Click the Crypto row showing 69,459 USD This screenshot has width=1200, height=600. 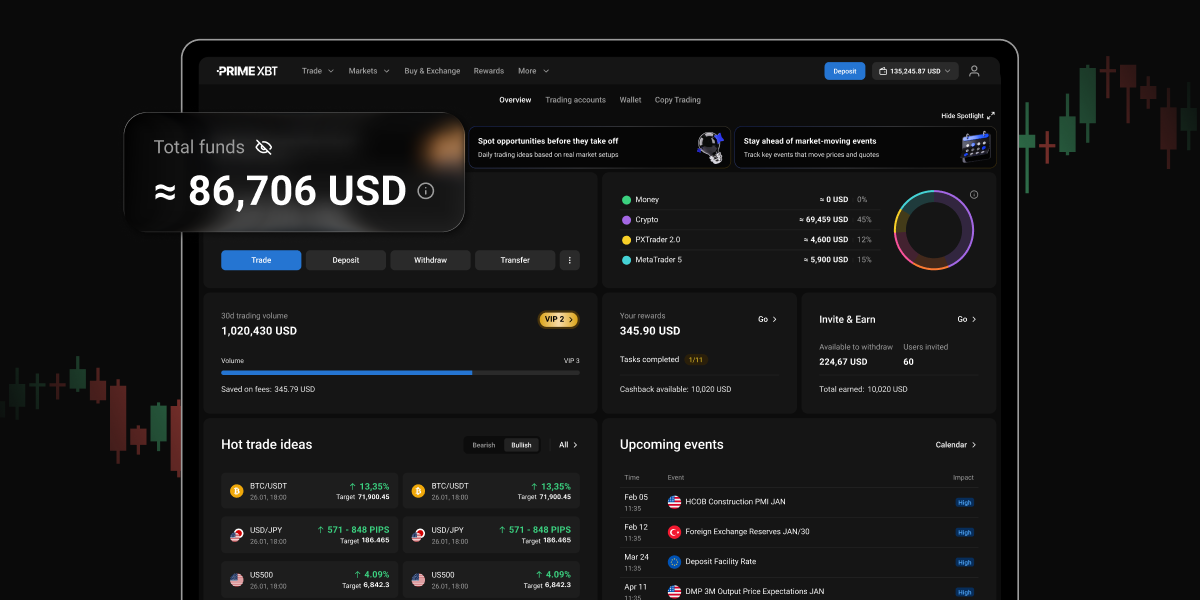click(746, 220)
